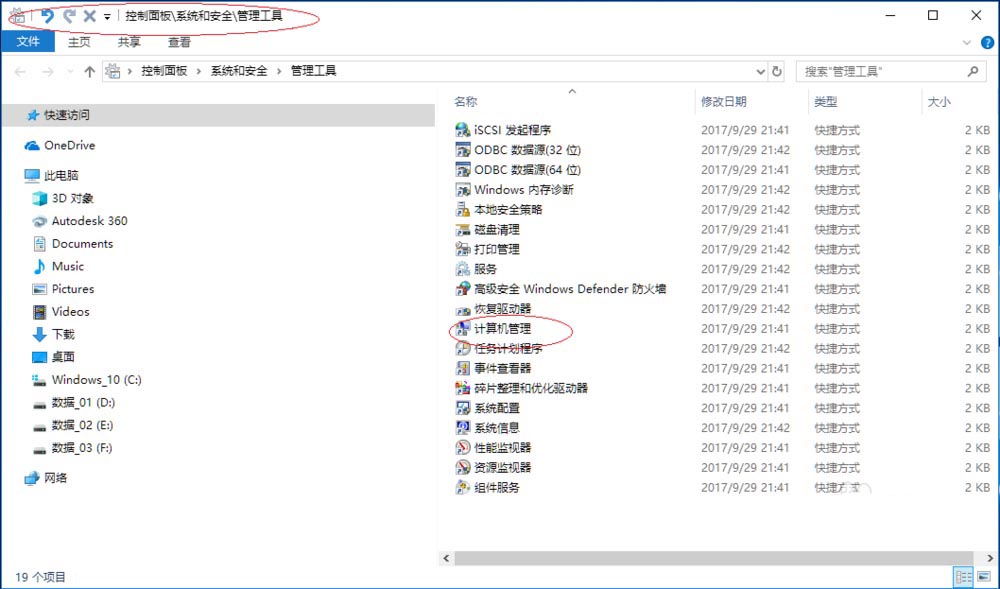The image size is (1000, 589).
Task: Switch to the 查看 ribbon tab
Action: [179, 42]
